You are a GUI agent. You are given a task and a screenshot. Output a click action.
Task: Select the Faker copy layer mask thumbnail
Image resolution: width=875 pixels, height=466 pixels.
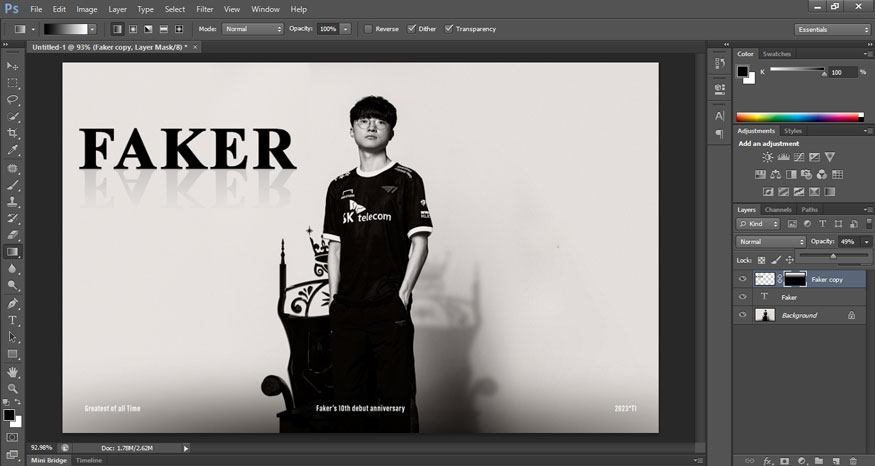[x=795, y=279]
